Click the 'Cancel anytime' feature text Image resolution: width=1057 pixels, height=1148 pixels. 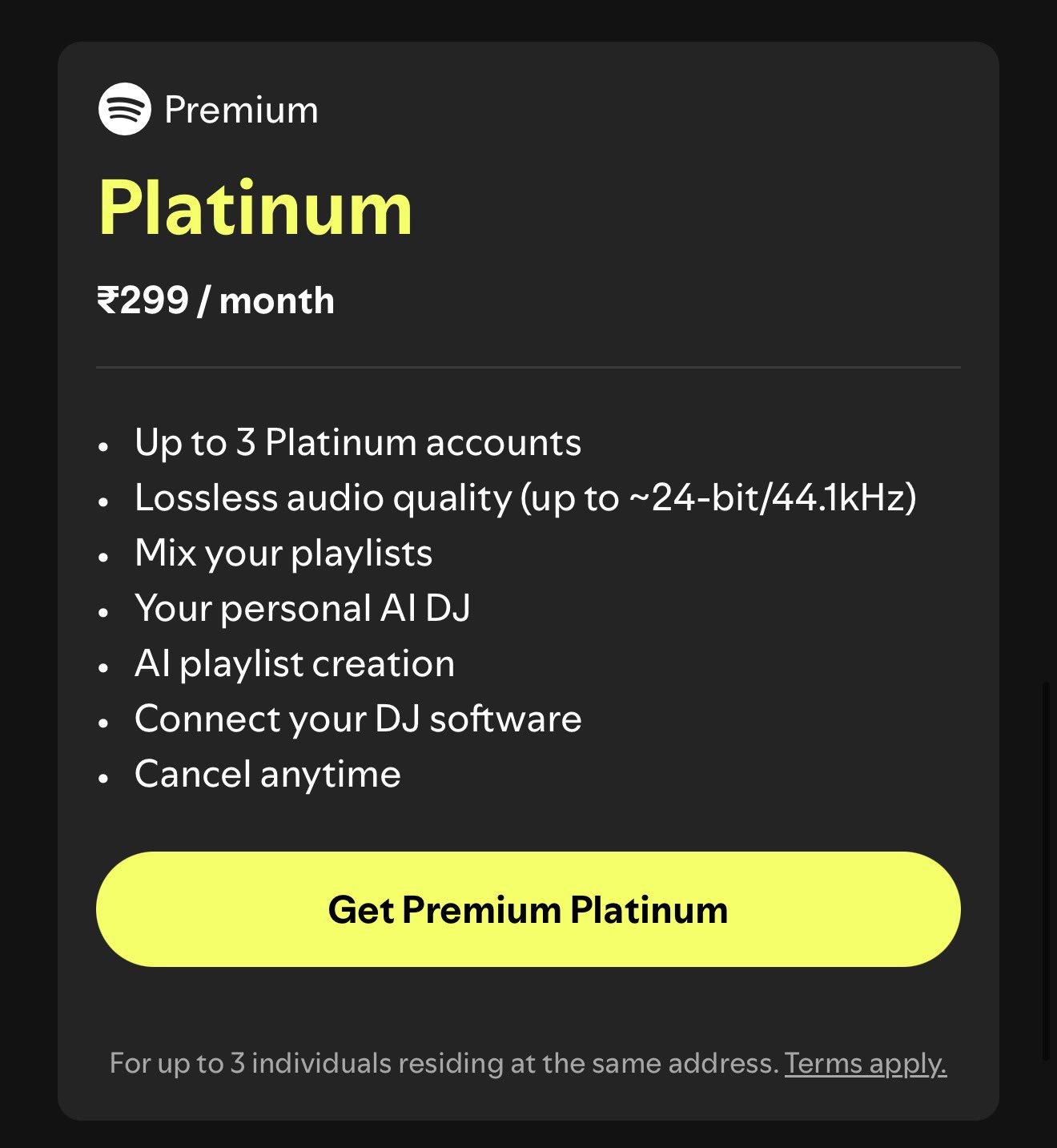[267, 775]
